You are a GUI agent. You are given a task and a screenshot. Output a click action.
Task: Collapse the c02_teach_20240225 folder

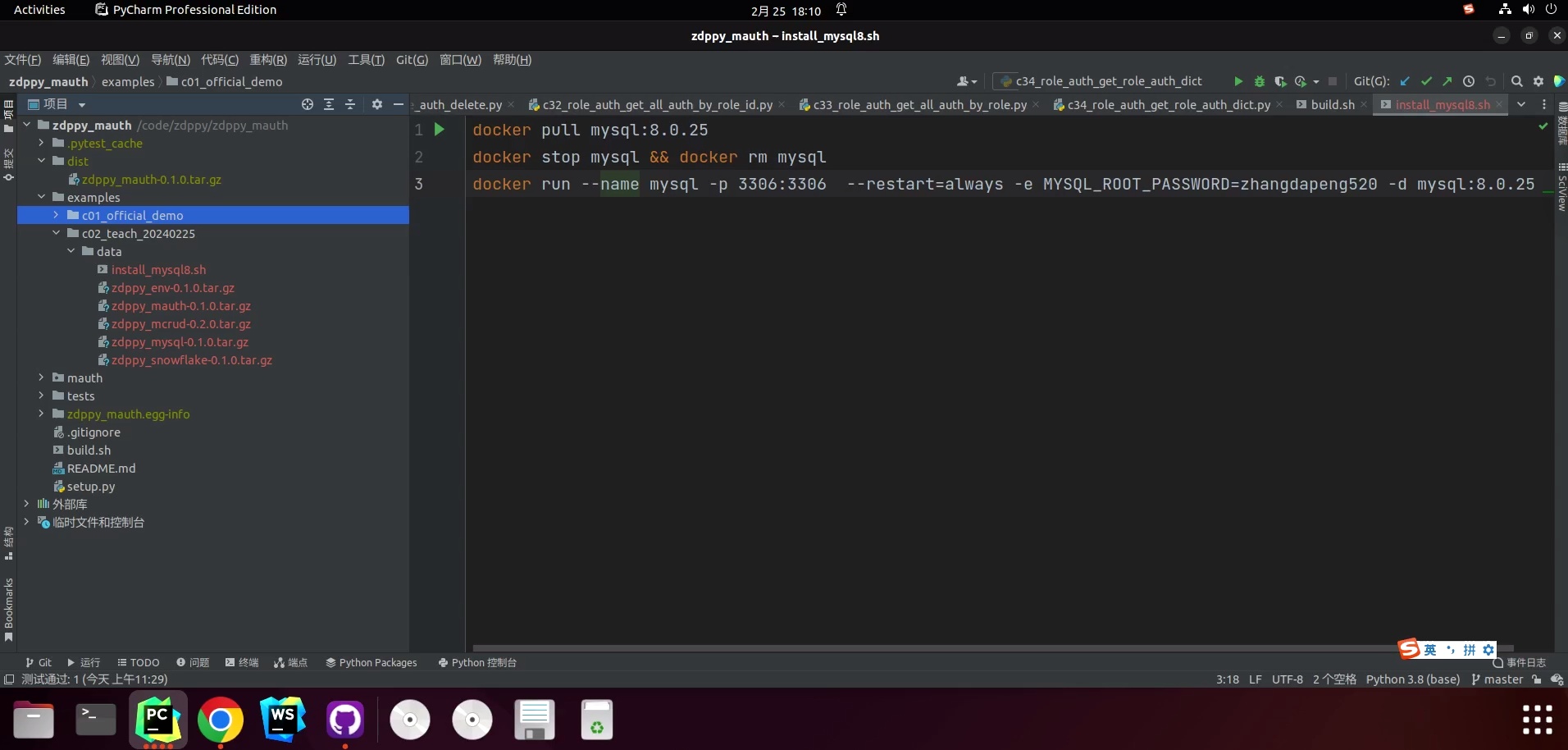(56, 233)
